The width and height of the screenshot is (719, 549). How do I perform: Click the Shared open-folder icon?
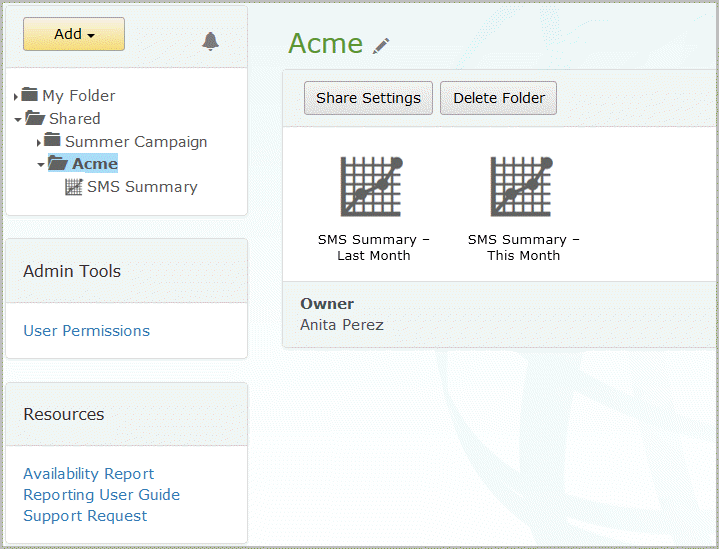(x=34, y=118)
